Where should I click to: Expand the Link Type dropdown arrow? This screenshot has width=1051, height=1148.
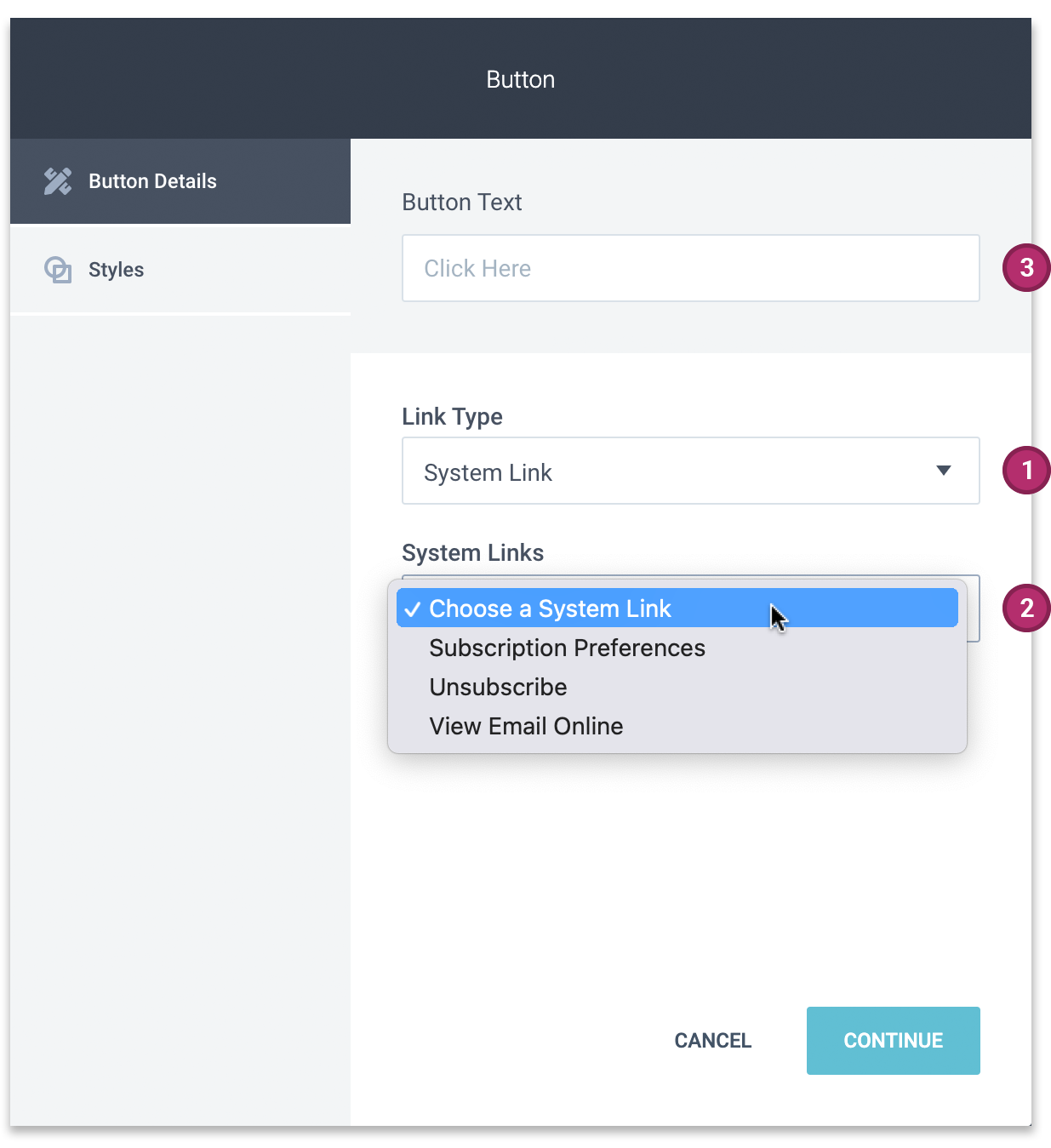(x=943, y=471)
